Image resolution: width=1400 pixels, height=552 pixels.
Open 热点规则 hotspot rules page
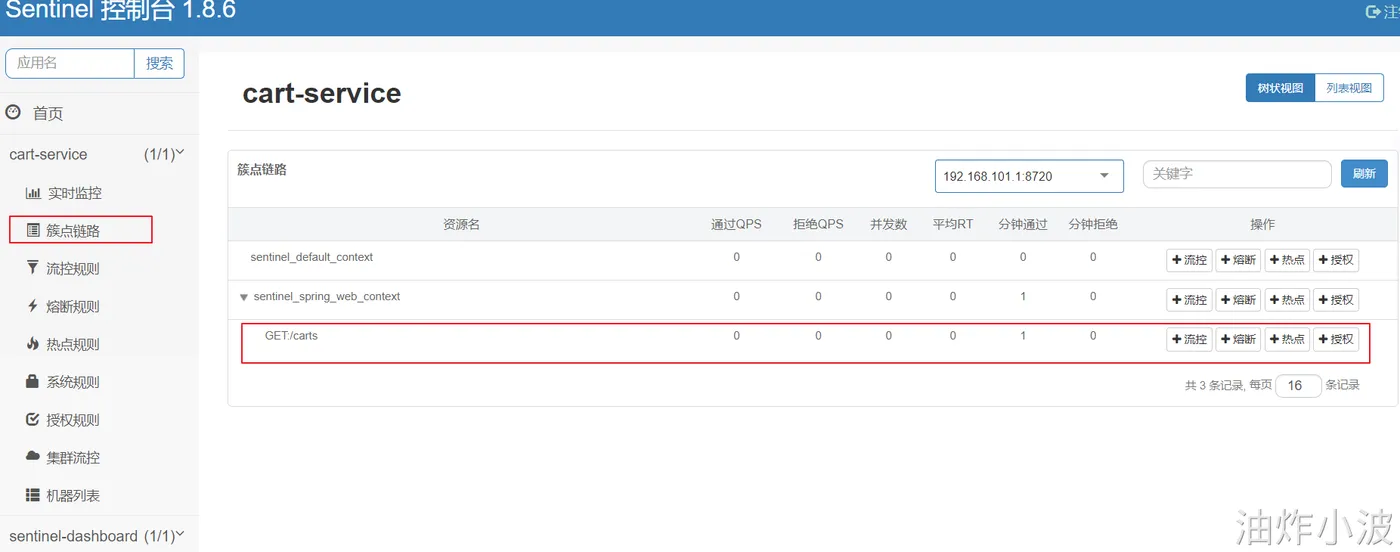pyautogui.click(x=73, y=345)
